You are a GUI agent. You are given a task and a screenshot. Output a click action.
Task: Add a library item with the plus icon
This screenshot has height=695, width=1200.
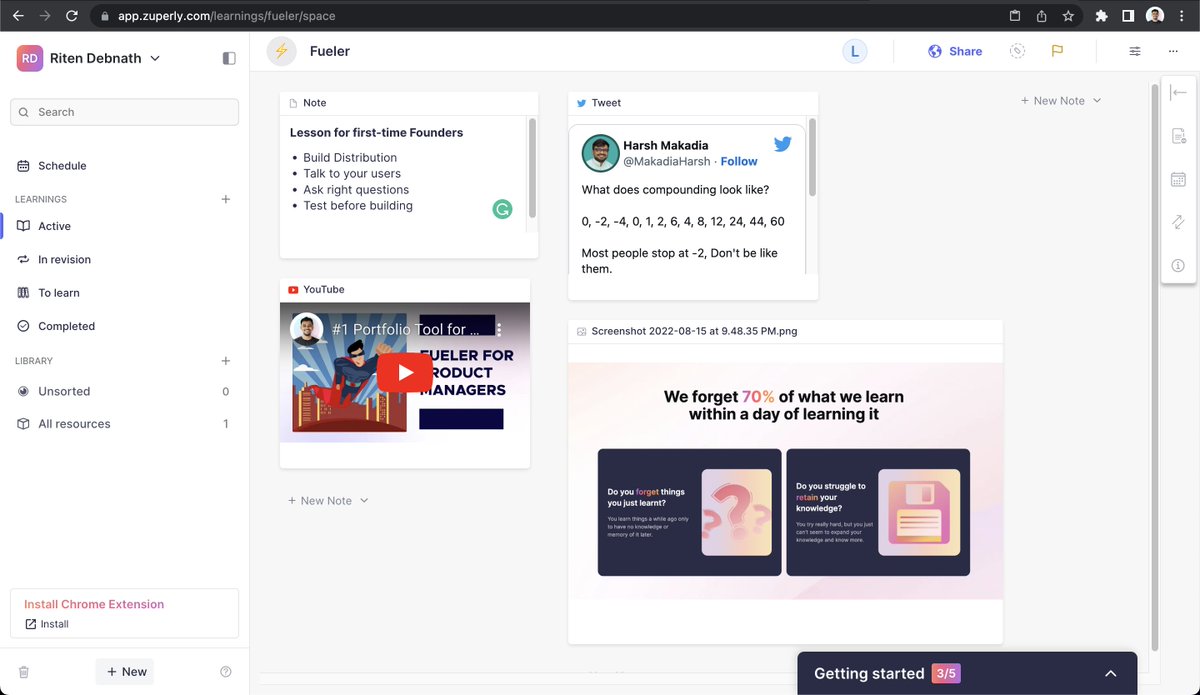pos(226,361)
